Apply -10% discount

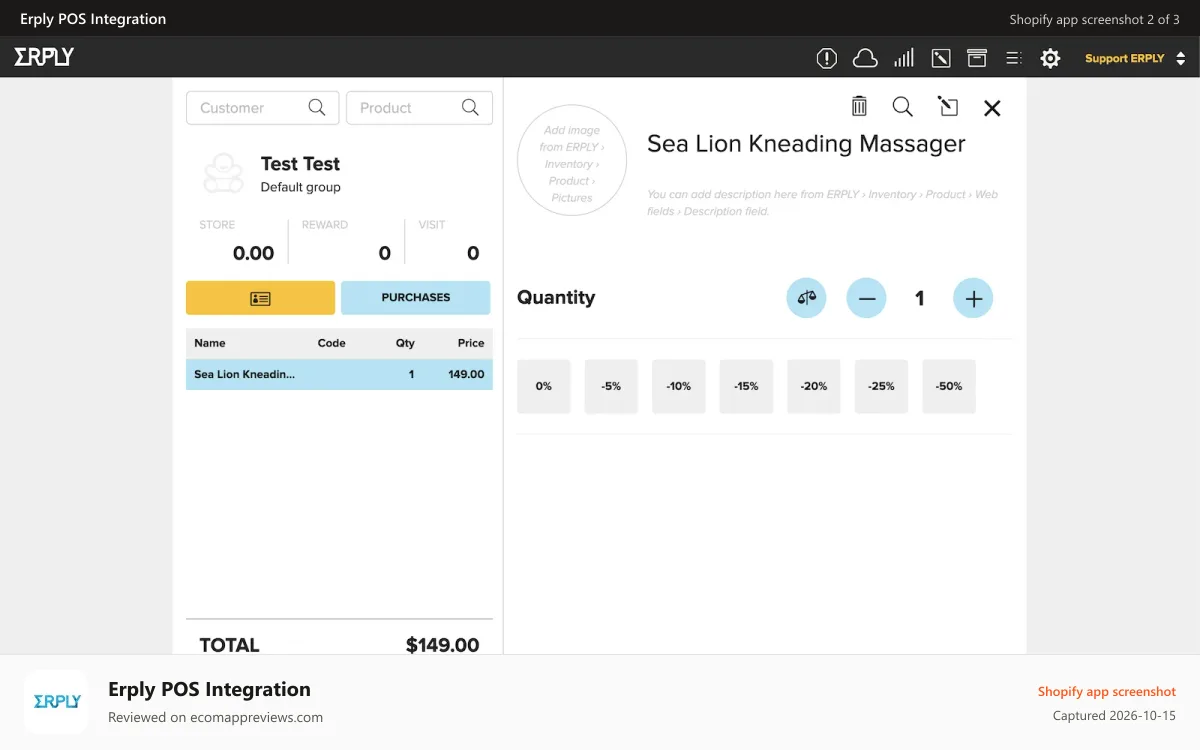(x=679, y=386)
